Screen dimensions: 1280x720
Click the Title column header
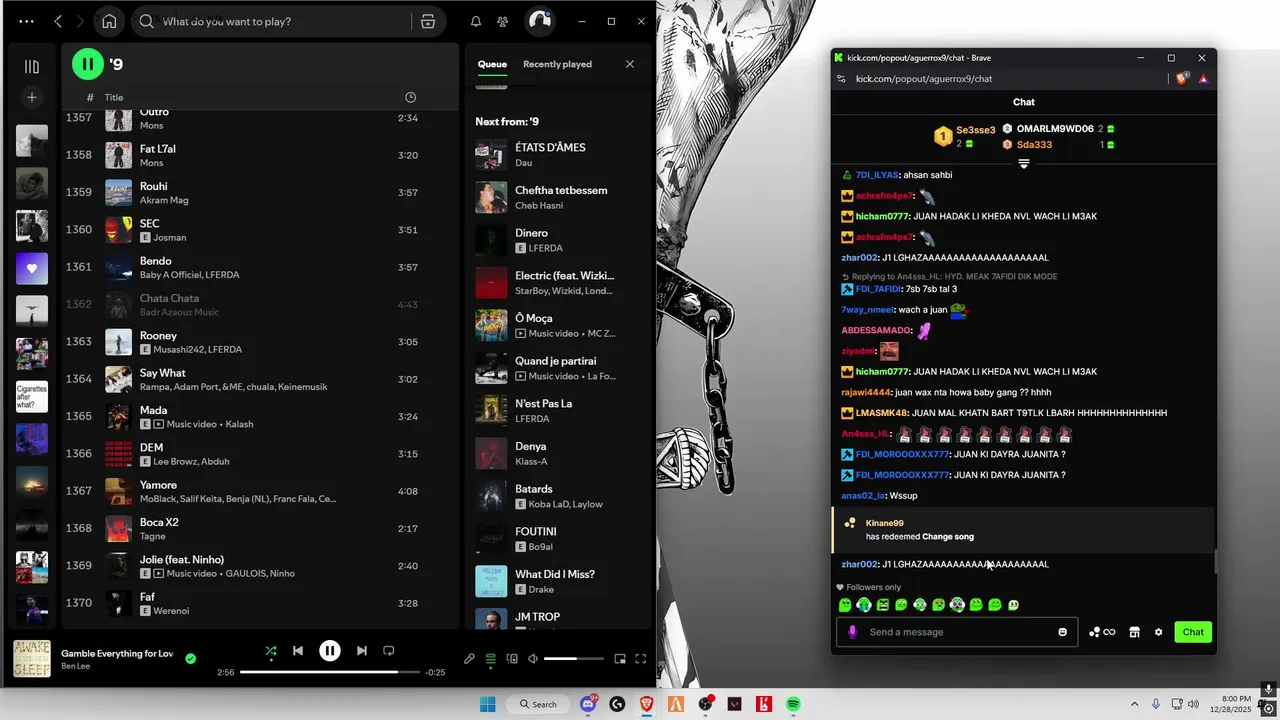click(x=114, y=97)
